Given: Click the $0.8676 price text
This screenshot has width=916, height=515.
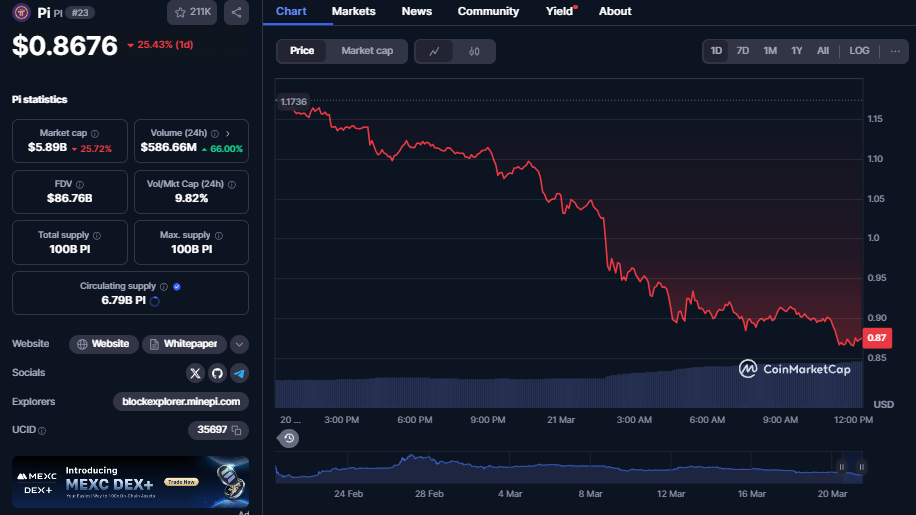Looking at the screenshot, I should click(65, 46).
